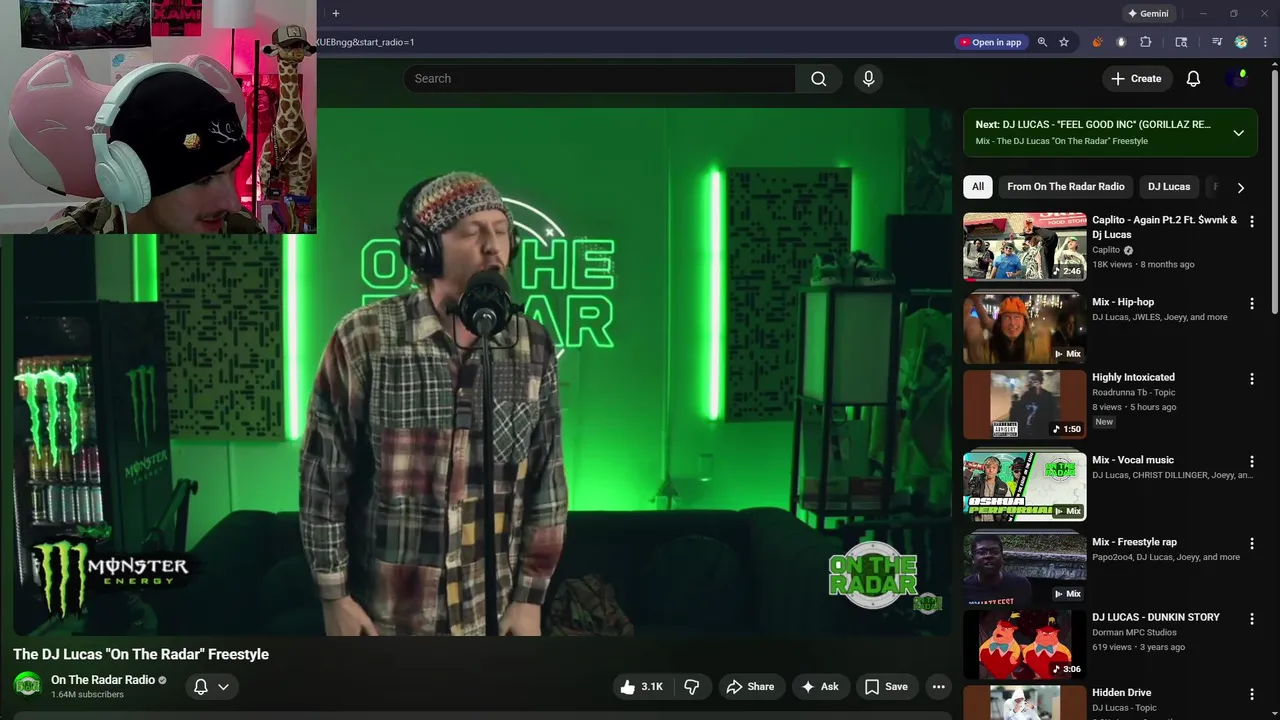Screen dimensions: 1280x720
Task: Show more filter chips with the right arrow
Action: point(1241,187)
